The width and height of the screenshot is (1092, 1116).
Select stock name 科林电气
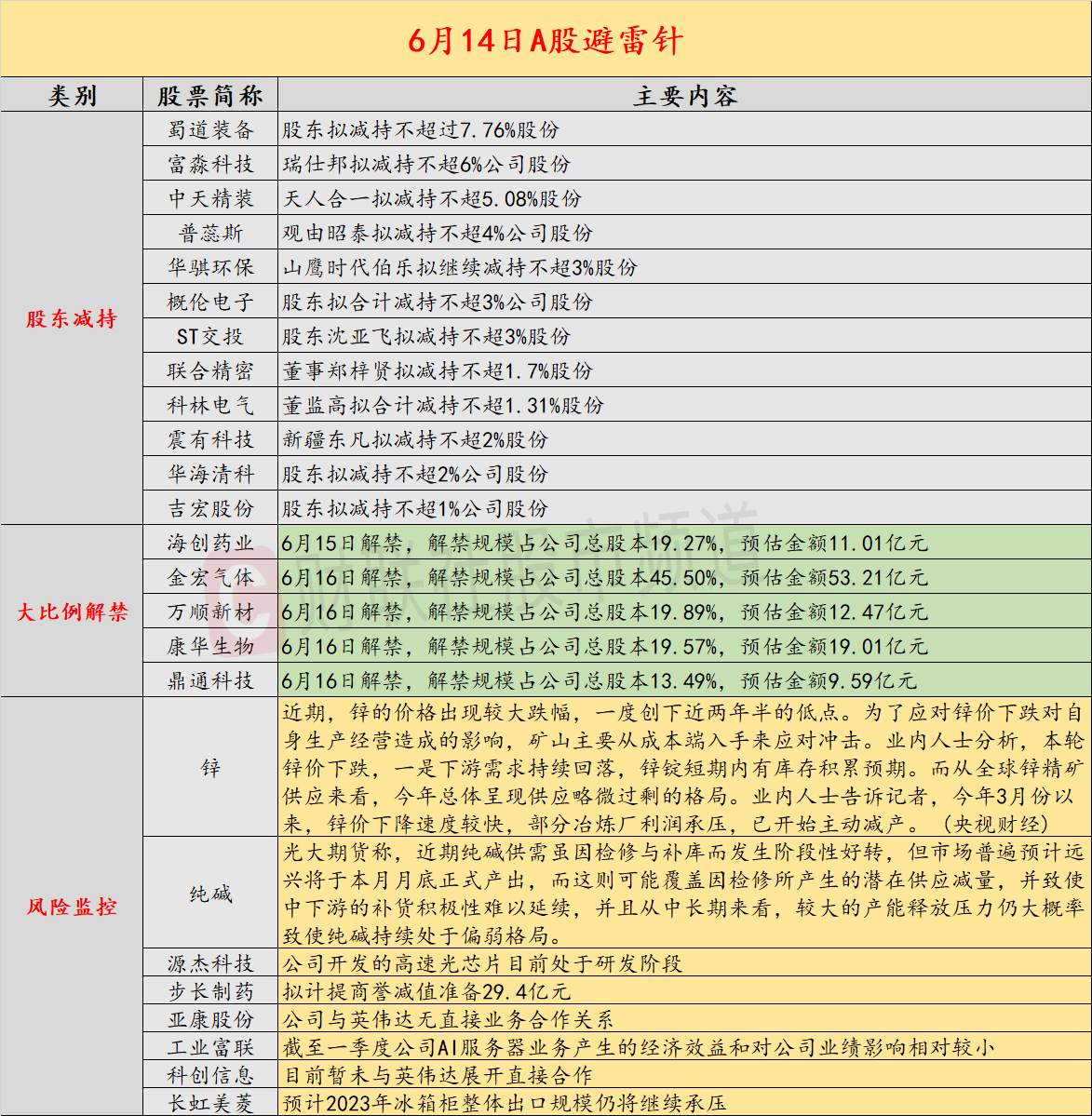pos(210,405)
